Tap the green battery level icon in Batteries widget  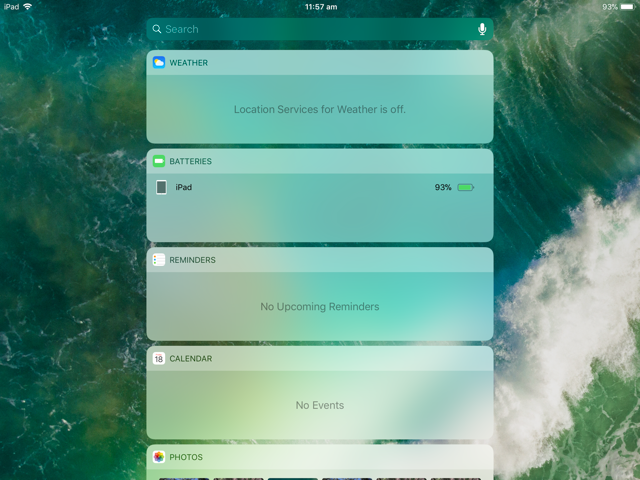click(x=466, y=187)
